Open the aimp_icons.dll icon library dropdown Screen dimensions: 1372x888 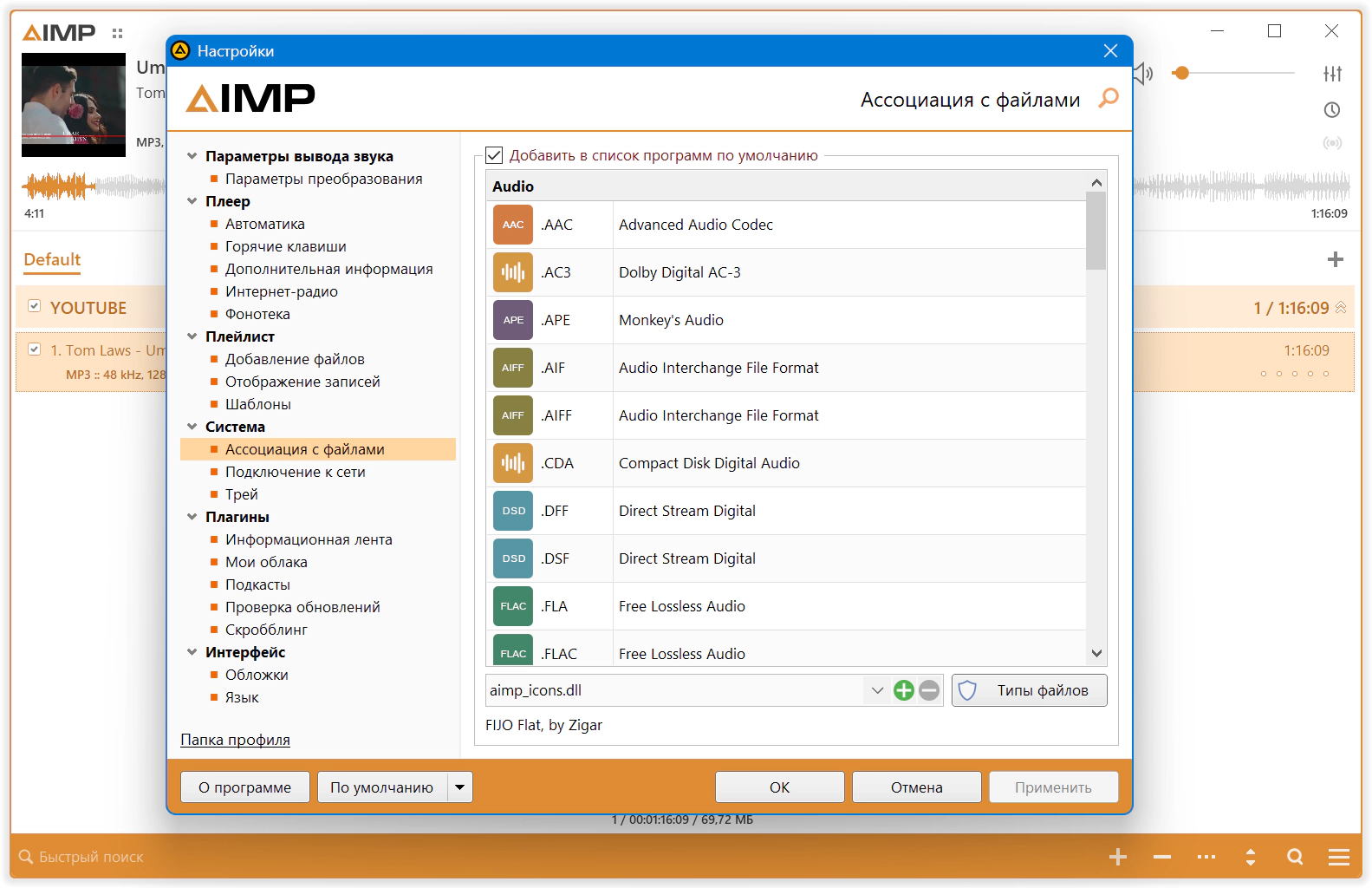pyautogui.click(x=876, y=690)
